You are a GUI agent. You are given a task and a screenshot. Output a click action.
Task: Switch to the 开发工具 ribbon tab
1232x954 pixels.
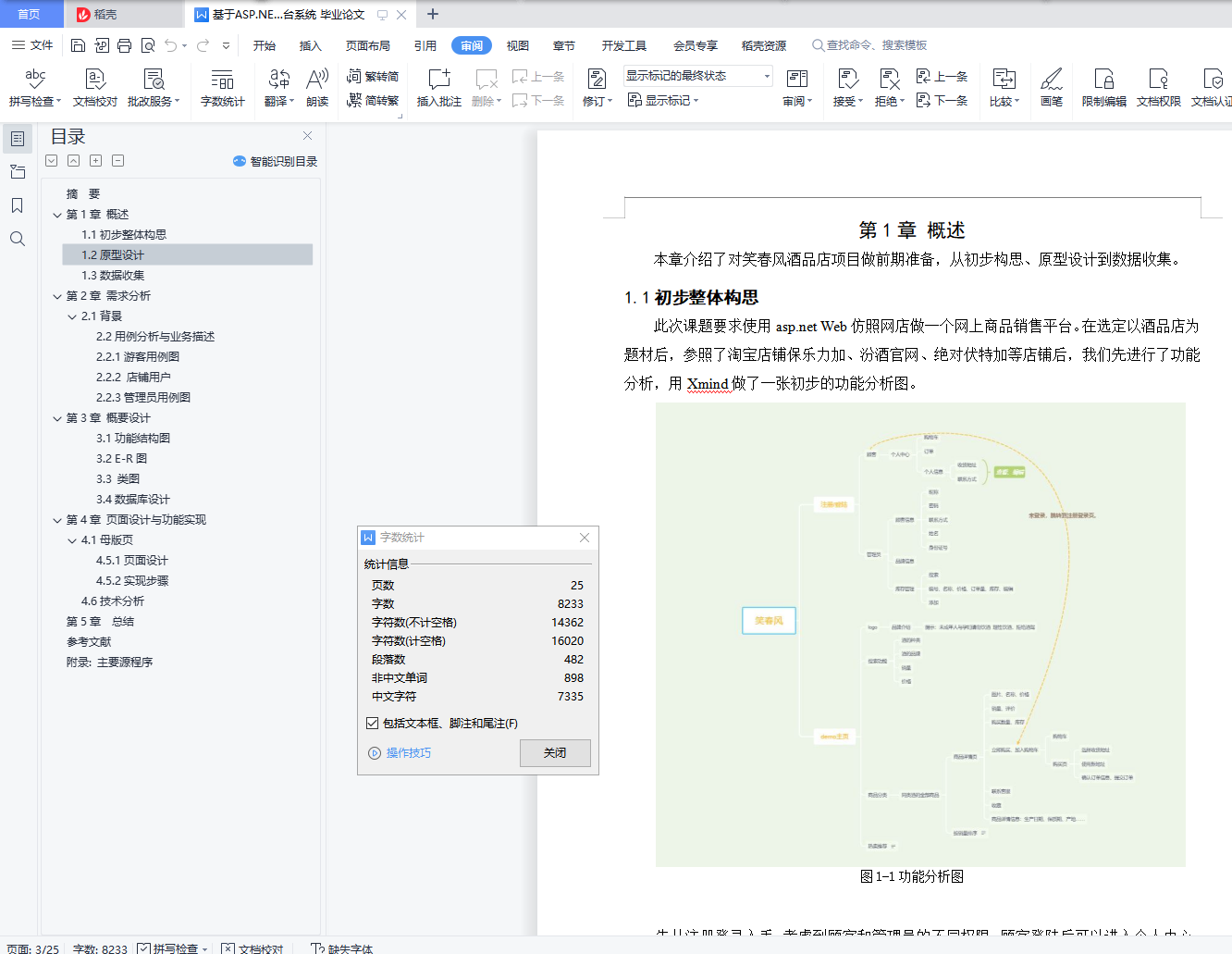coord(624,45)
